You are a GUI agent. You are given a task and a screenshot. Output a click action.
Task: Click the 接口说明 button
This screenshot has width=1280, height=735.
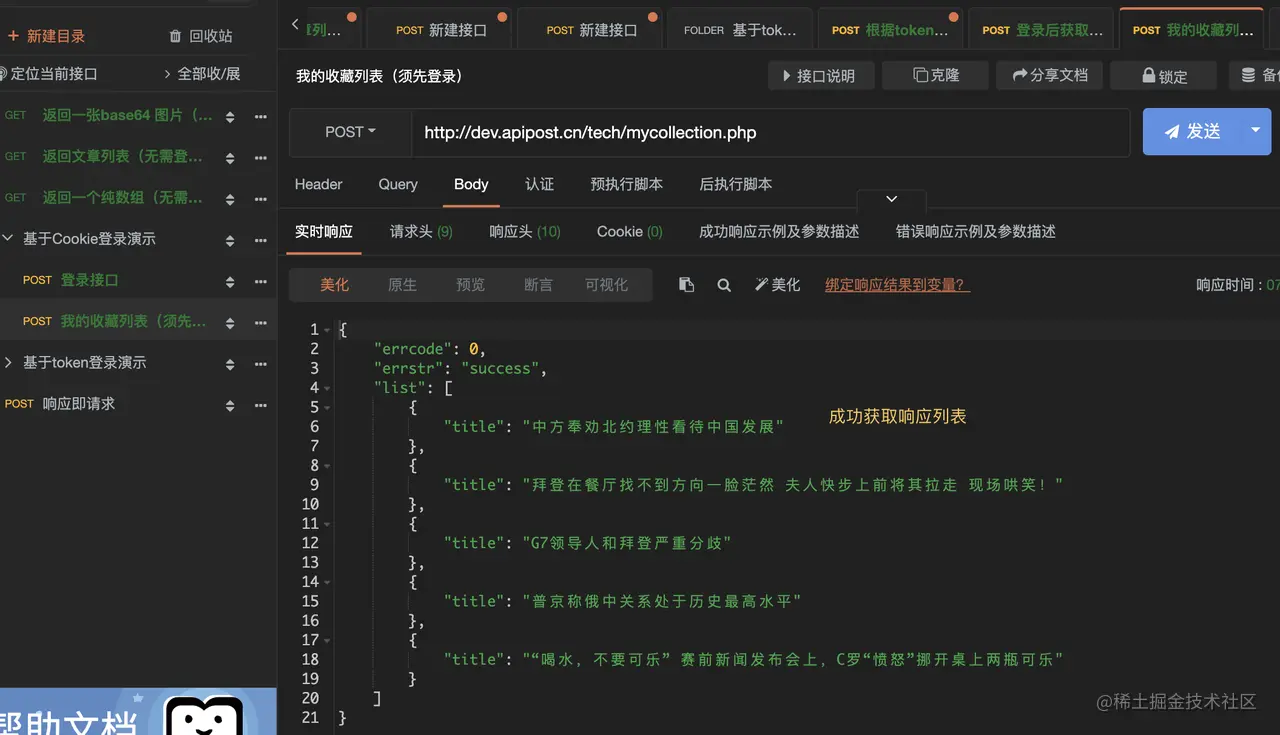pos(821,76)
